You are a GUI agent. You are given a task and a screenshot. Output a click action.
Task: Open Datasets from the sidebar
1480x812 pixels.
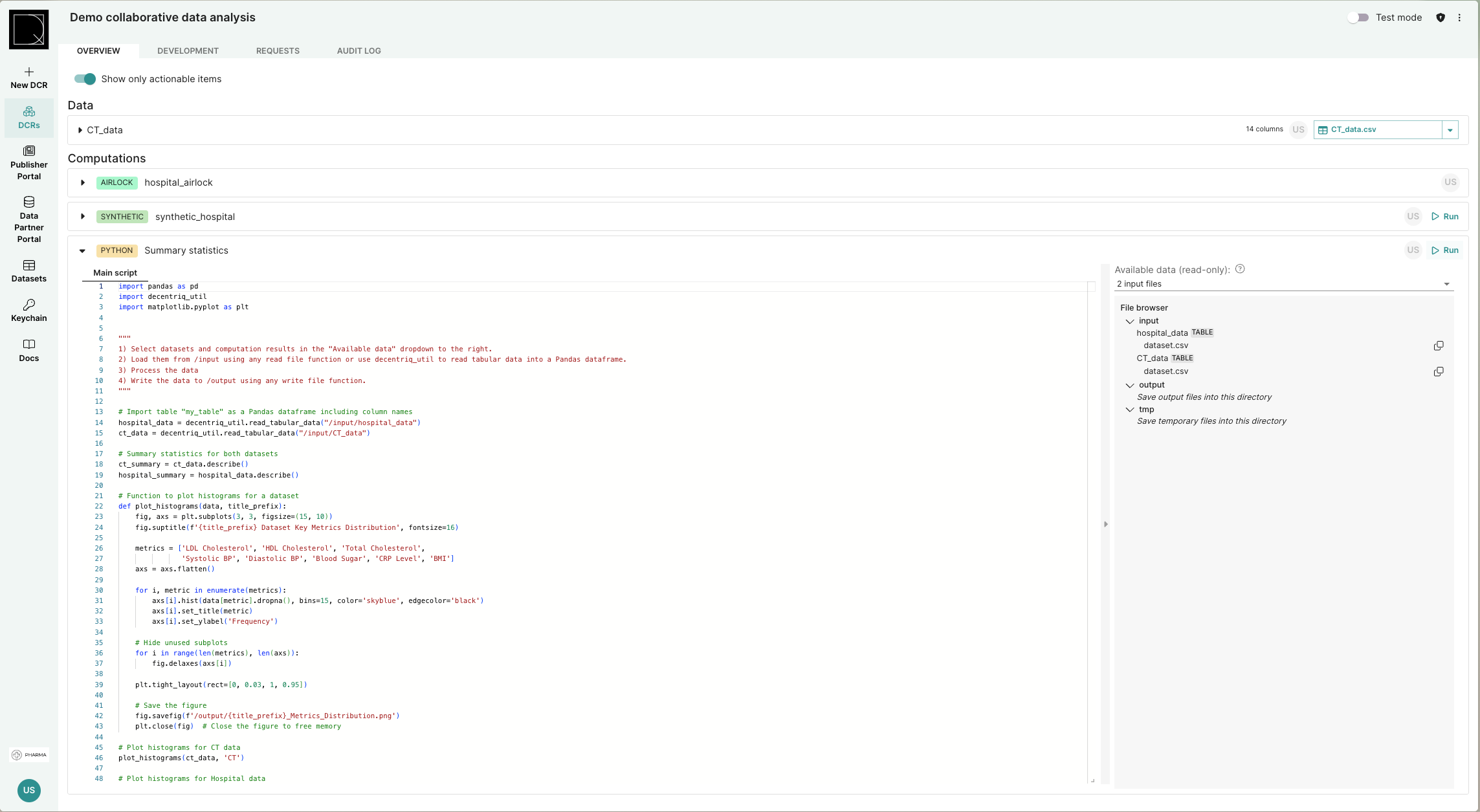pos(29,272)
